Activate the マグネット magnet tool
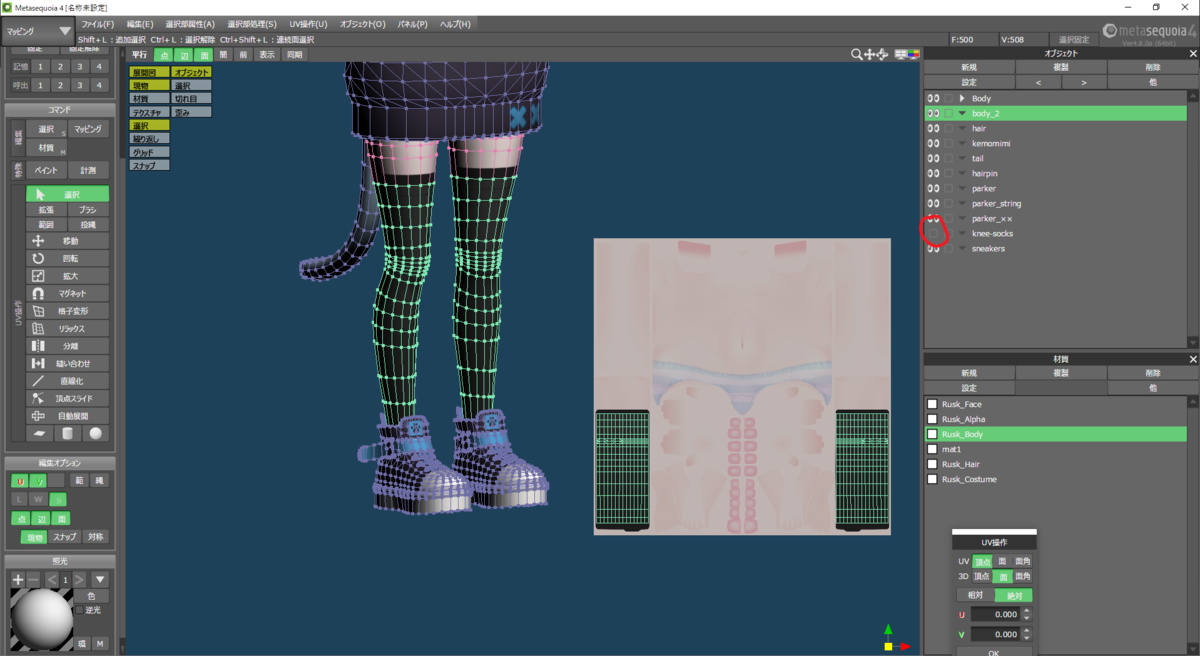Screen dimensions: 1200x656 coord(68,294)
